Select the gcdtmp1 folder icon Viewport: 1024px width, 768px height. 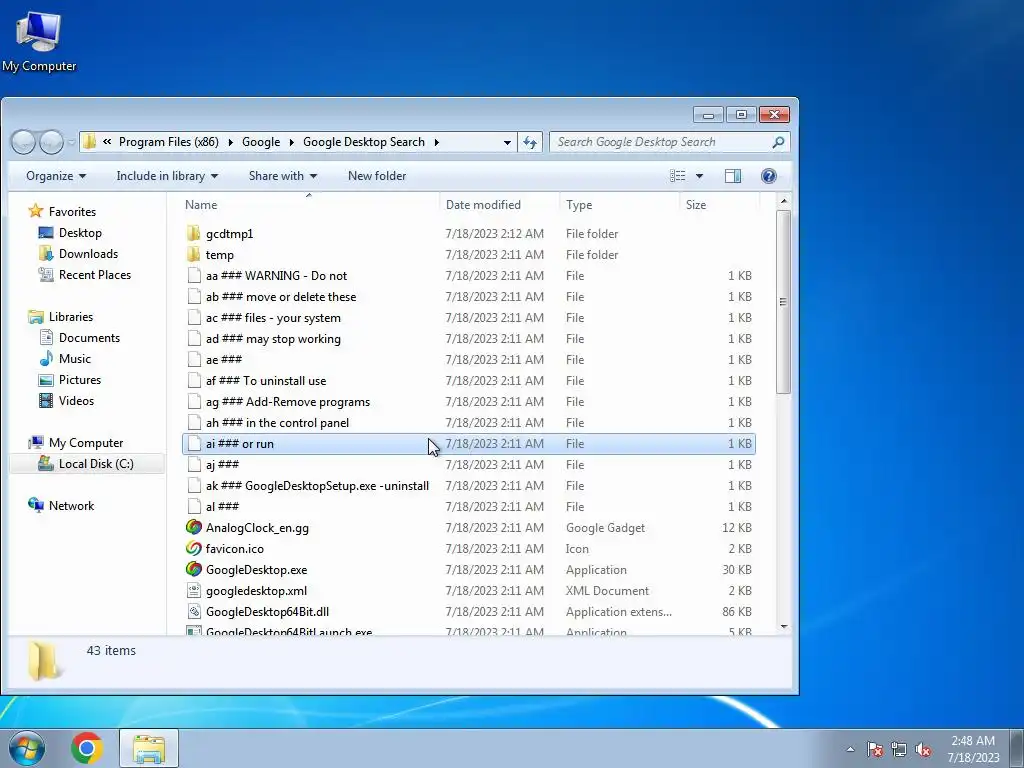pyautogui.click(x=193, y=233)
